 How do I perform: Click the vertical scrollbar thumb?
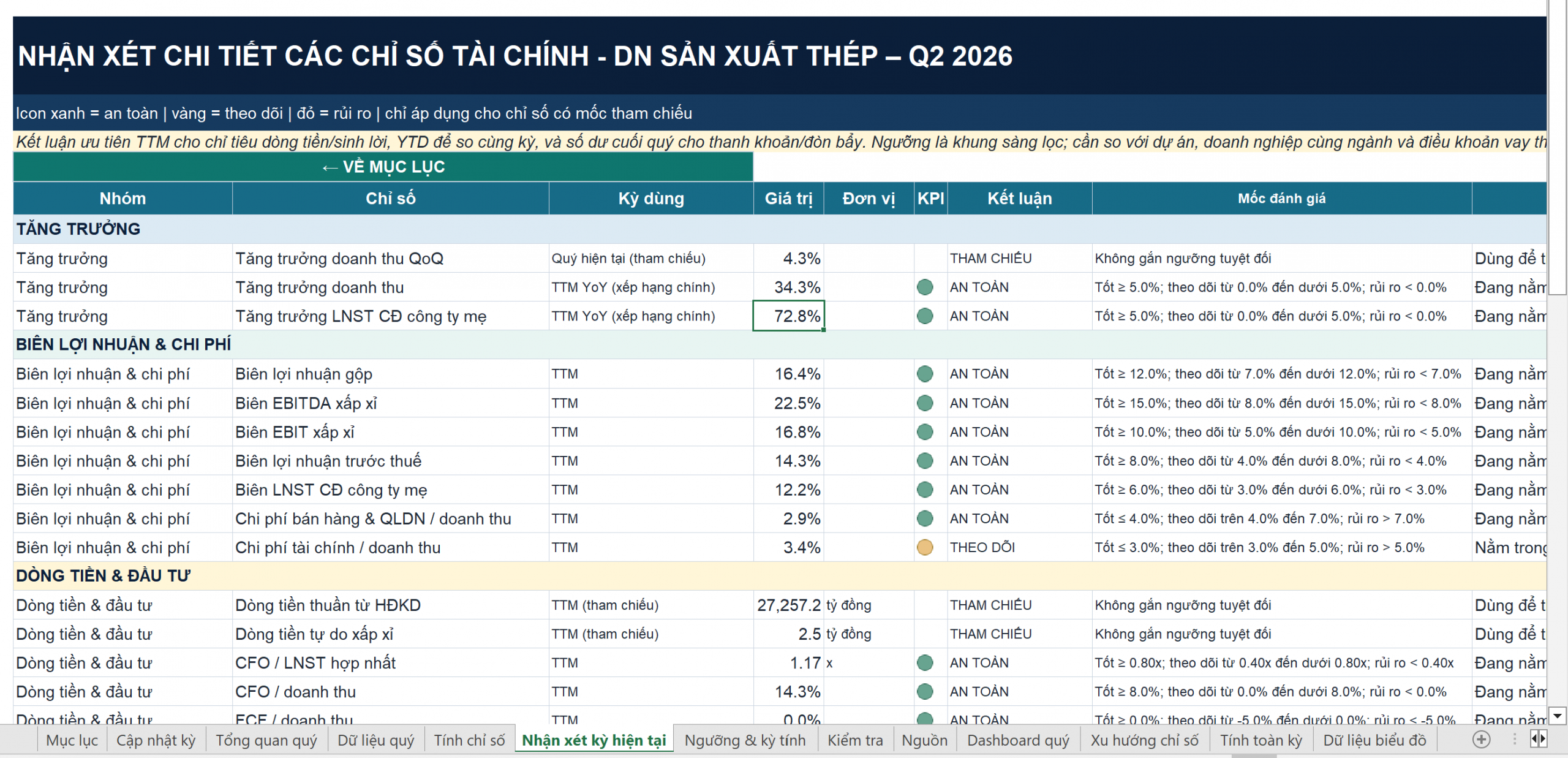(x=1558, y=147)
